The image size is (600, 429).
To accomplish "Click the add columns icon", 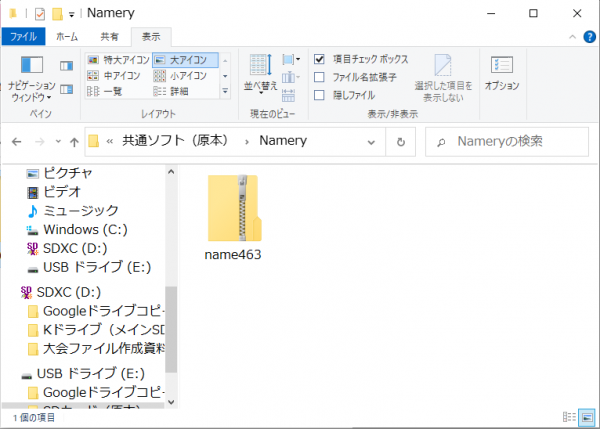I will click(290, 78).
